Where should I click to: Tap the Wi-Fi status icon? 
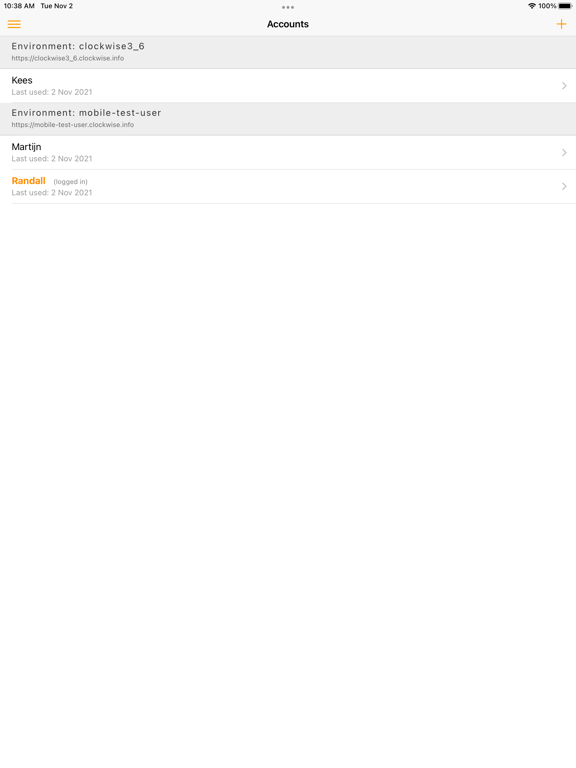[x=532, y=6]
